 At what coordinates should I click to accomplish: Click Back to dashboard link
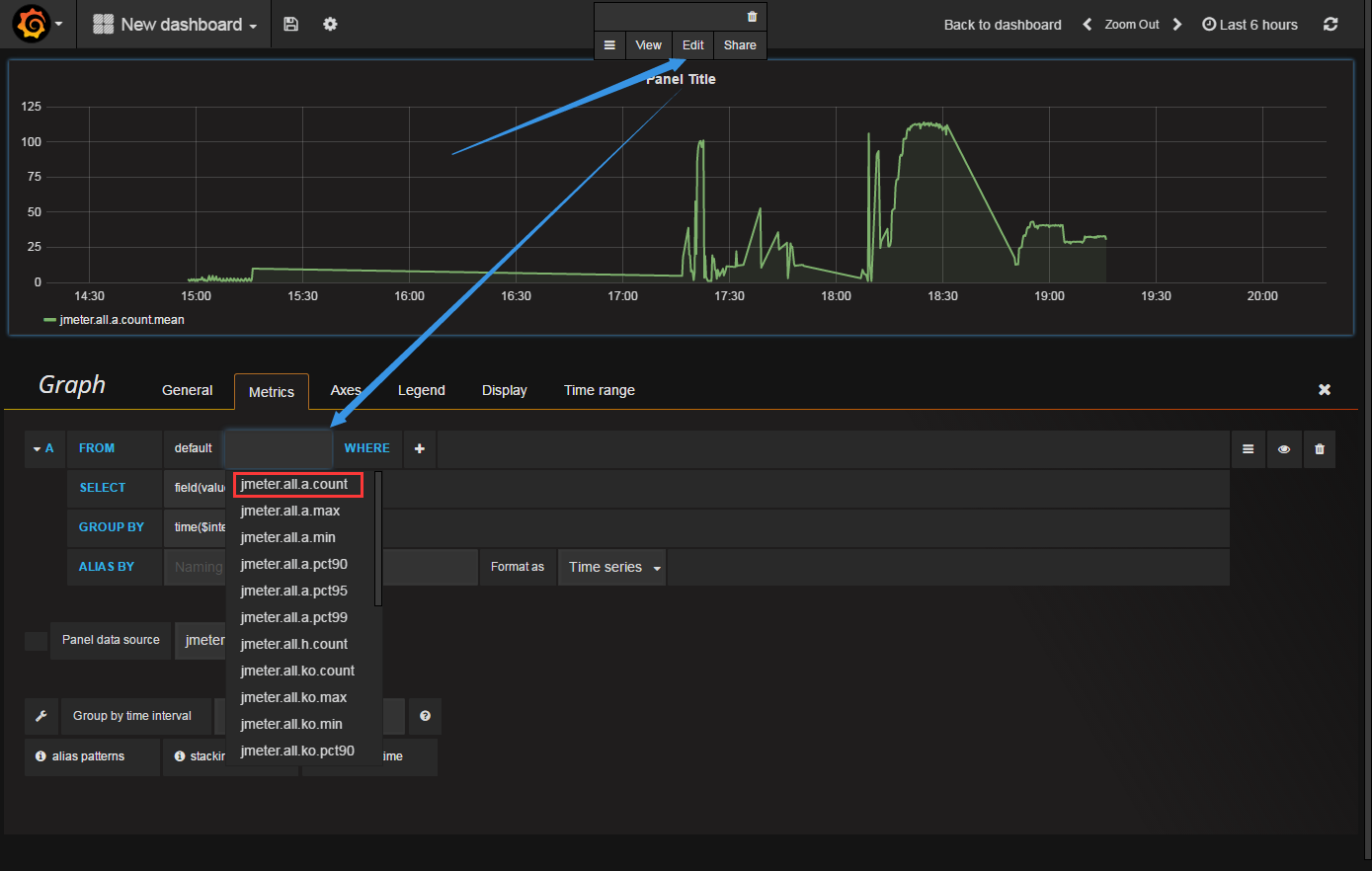1003,25
